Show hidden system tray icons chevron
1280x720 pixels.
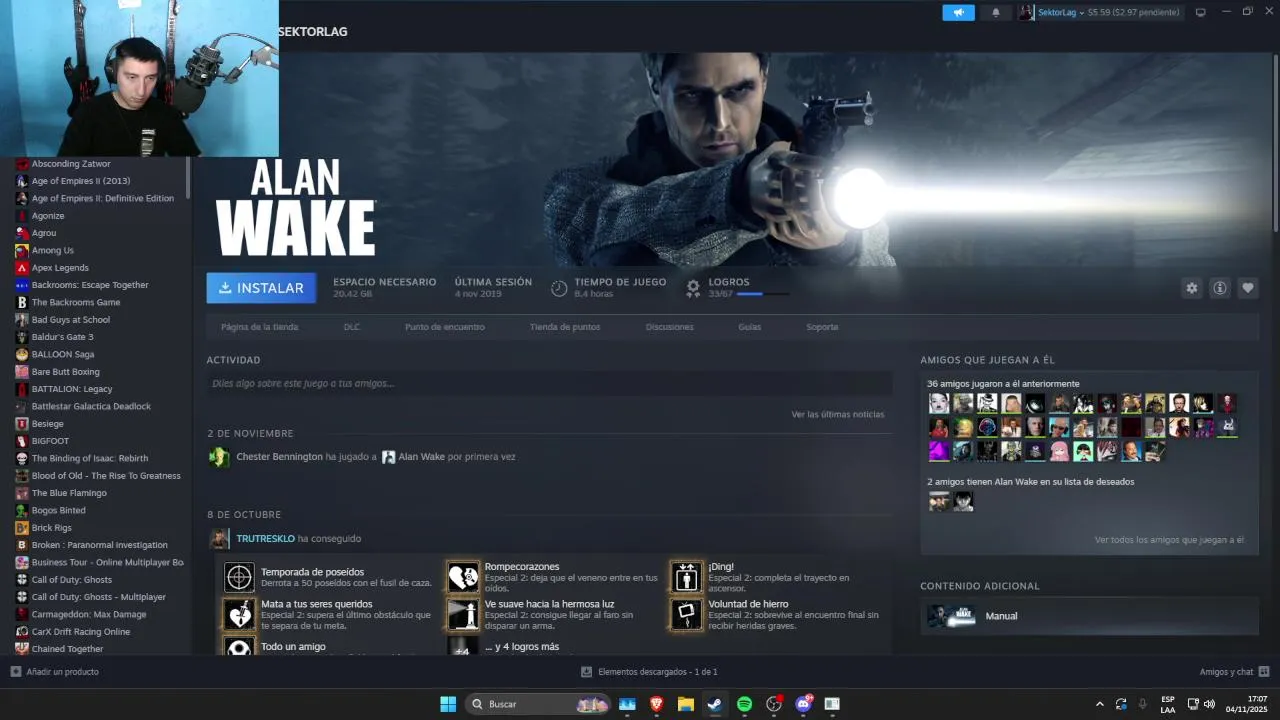point(1100,704)
